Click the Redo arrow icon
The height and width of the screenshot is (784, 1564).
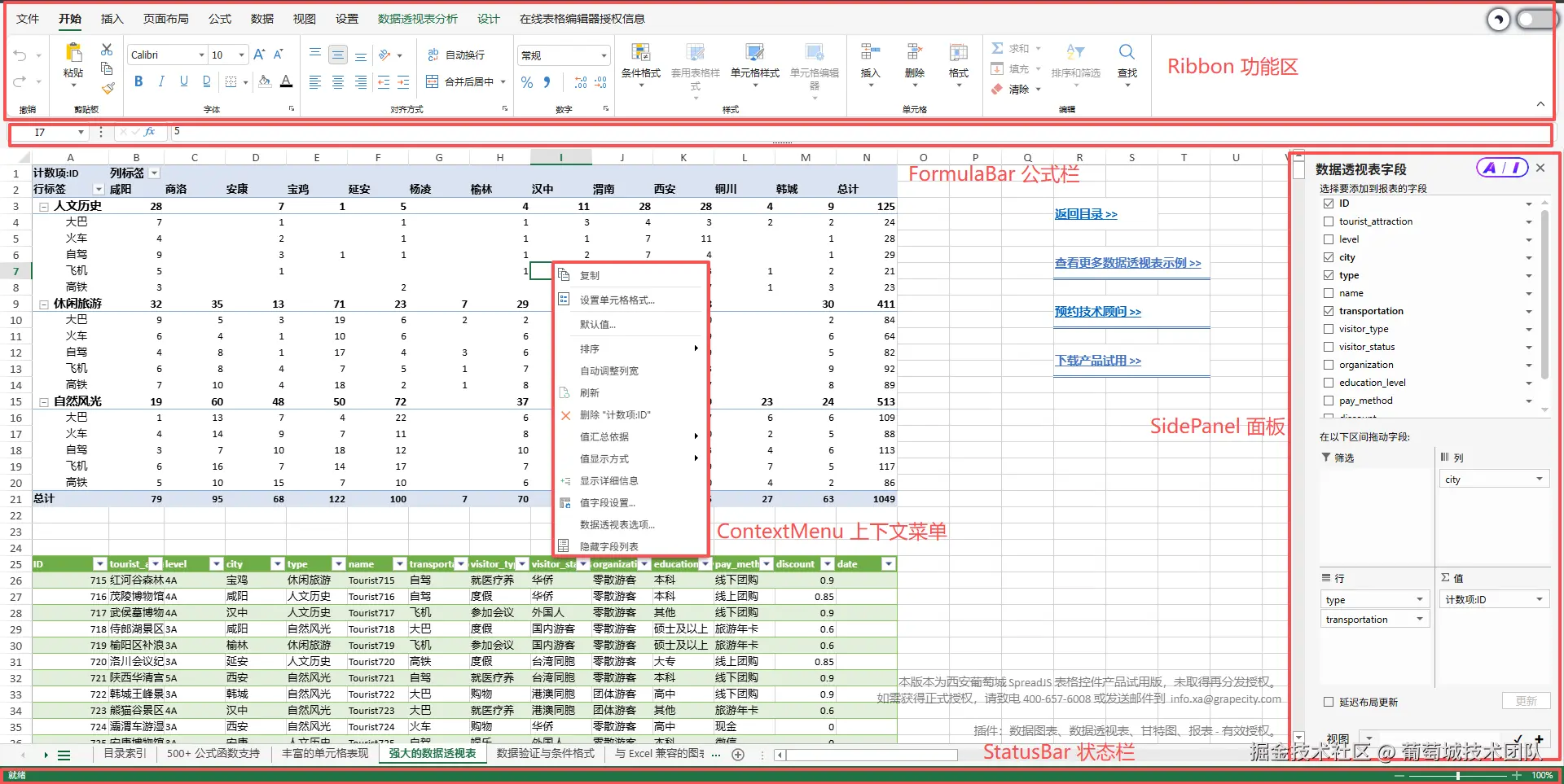[x=20, y=81]
